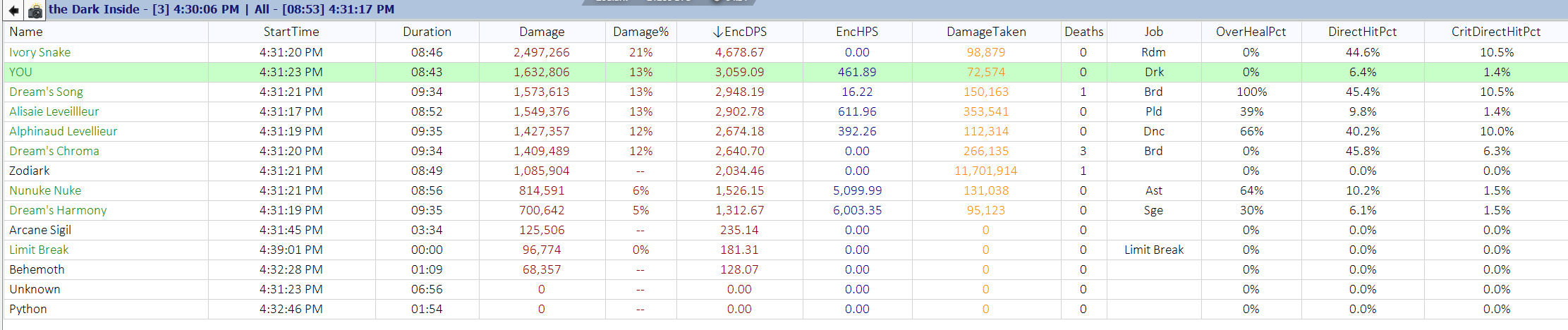Select the Zodiark row
1568x330 pixels.
tap(786, 171)
